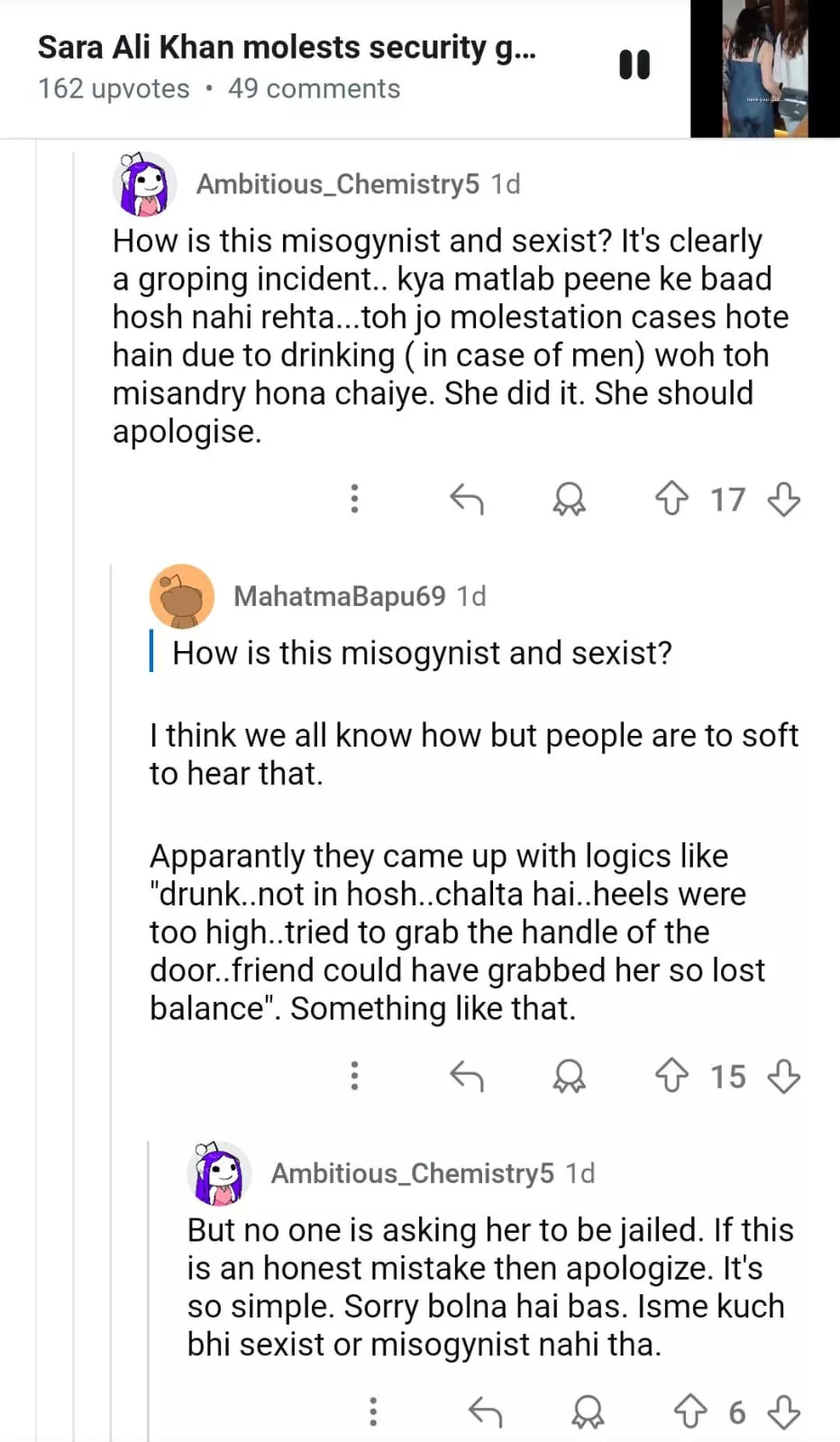Reply to Ambitious_Chemistry5's first comment

(x=467, y=498)
